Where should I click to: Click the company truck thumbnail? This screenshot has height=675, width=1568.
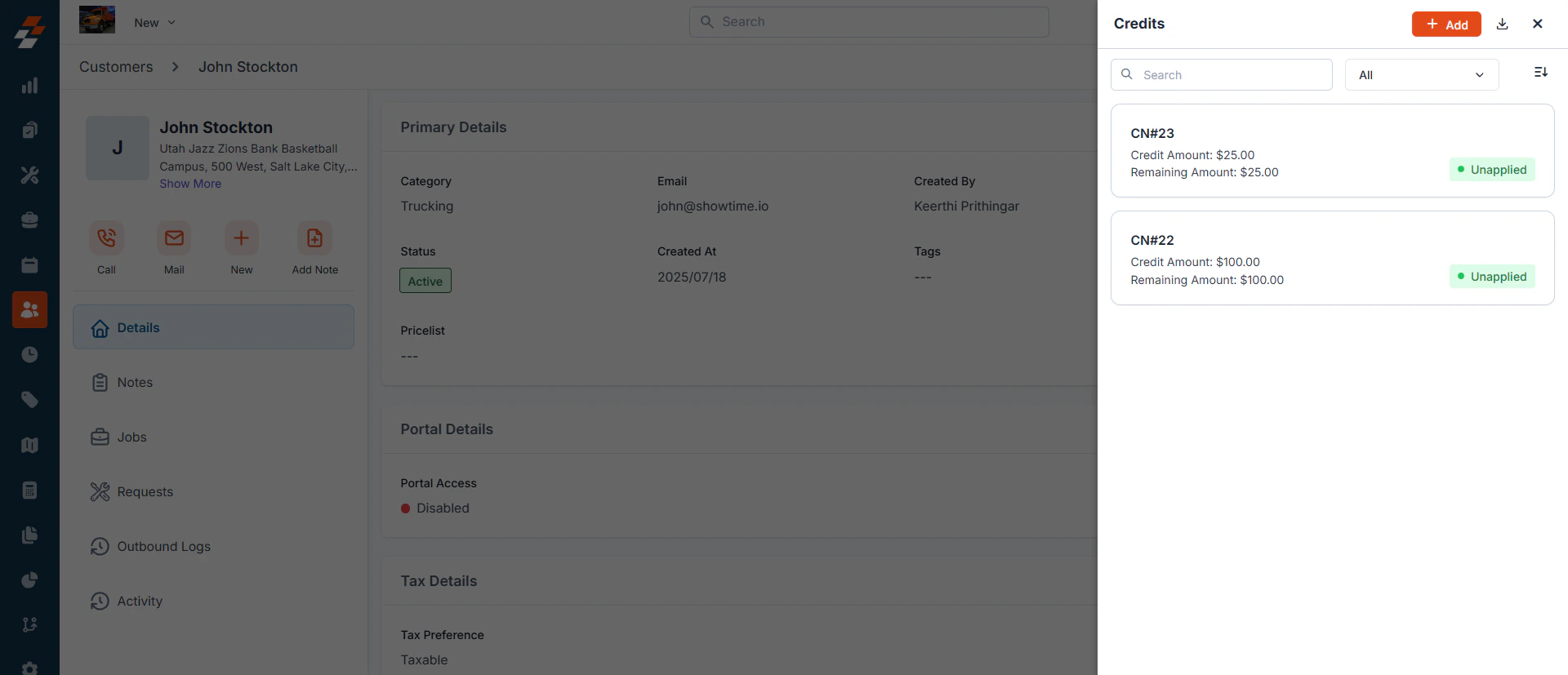[x=97, y=20]
